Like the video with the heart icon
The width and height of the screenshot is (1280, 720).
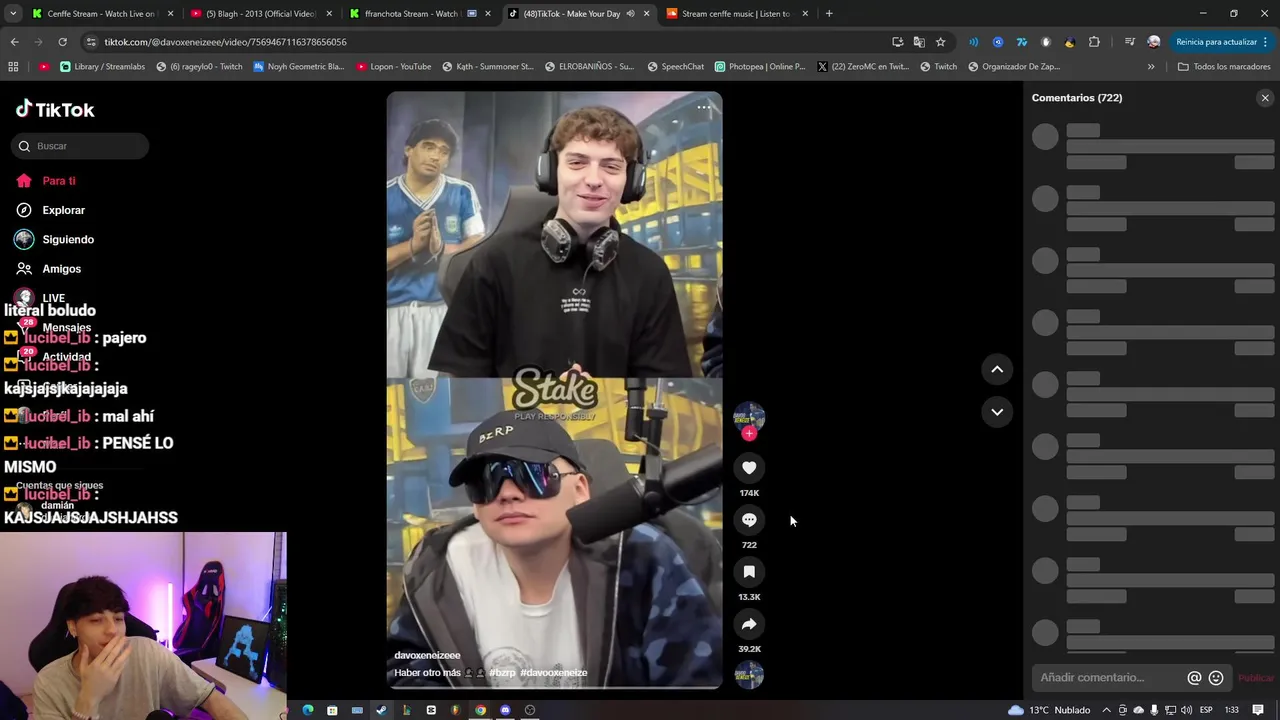click(749, 467)
